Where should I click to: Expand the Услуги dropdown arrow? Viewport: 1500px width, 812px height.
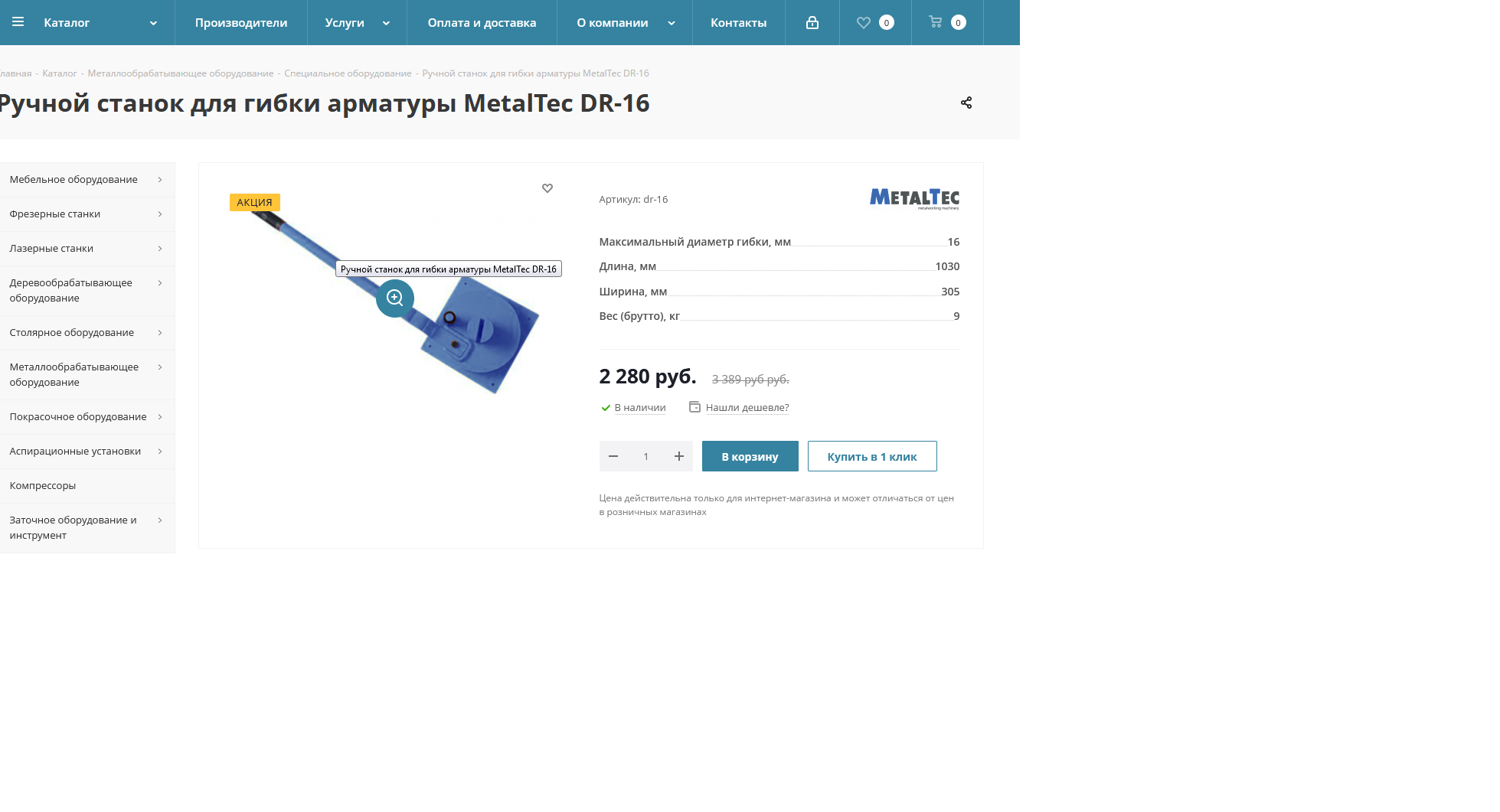[387, 23]
